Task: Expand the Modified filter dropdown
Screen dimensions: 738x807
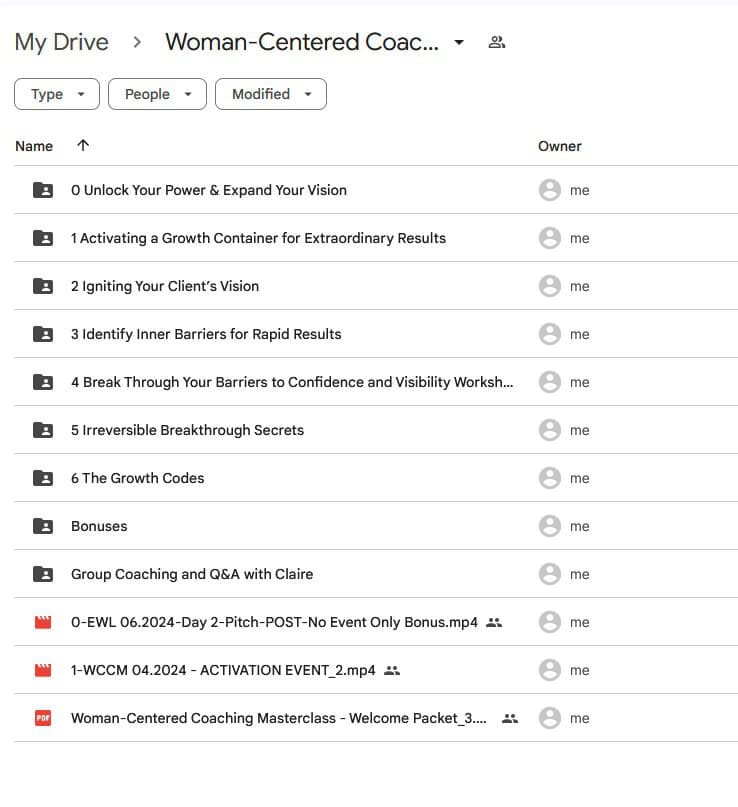Action: 271,94
